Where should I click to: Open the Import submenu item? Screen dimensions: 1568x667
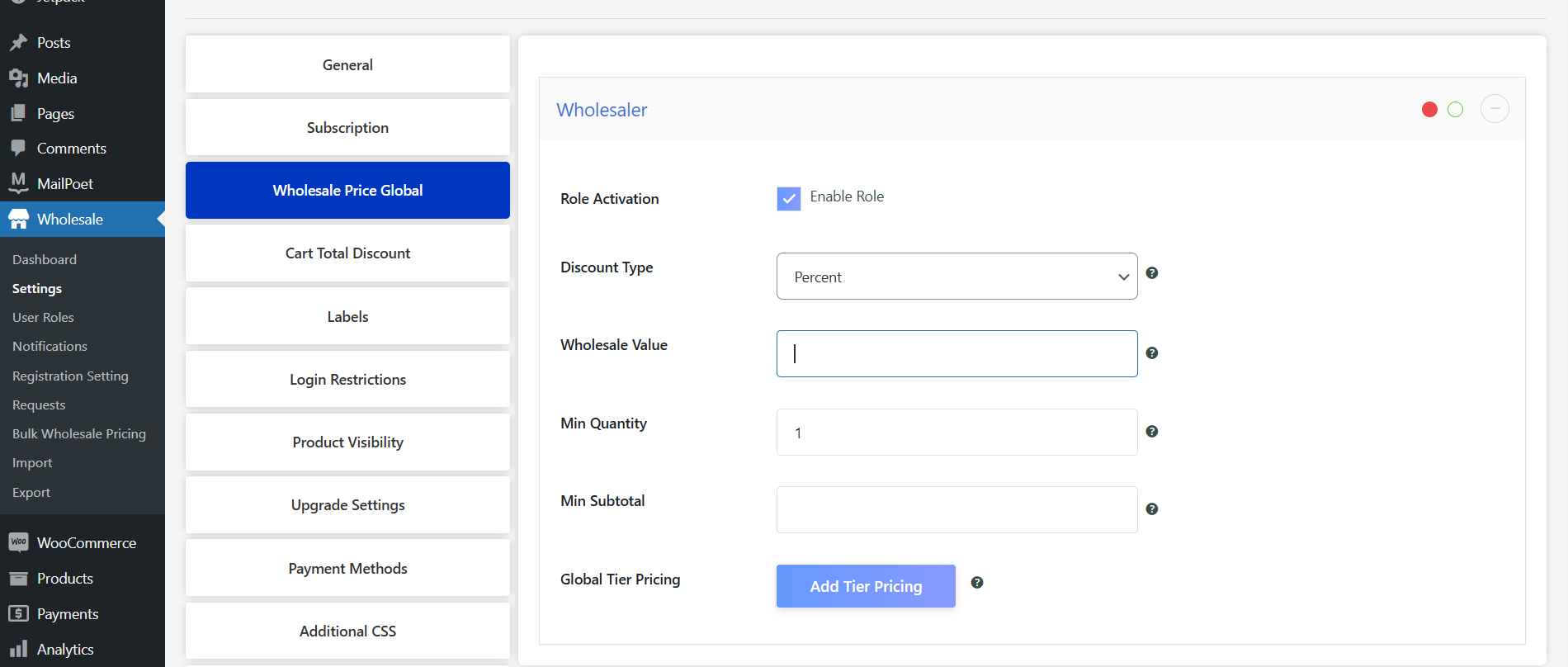32,463
